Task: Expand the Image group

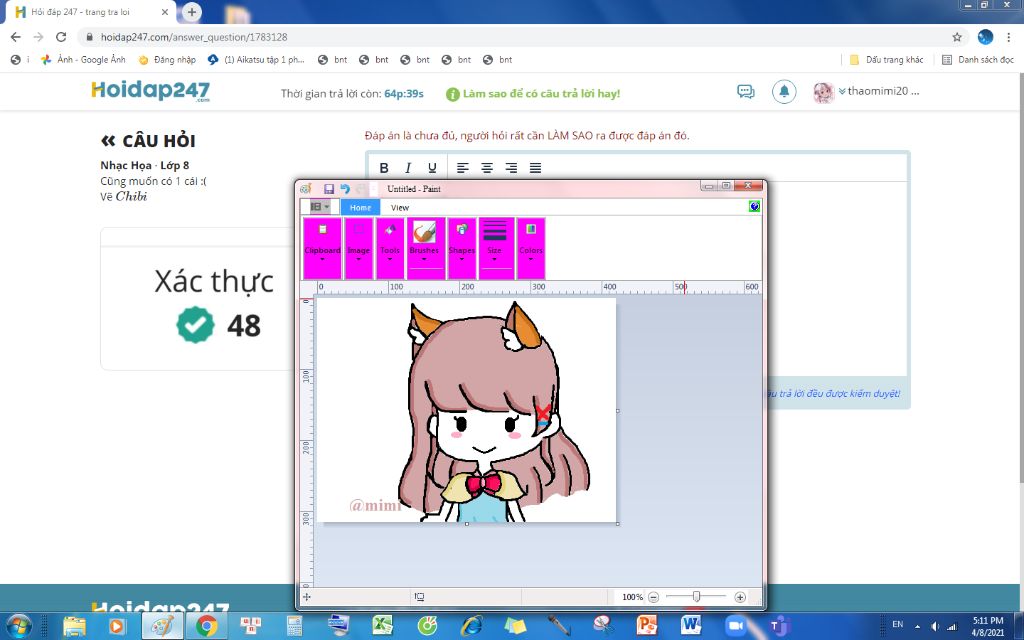Action: (359, 249)
